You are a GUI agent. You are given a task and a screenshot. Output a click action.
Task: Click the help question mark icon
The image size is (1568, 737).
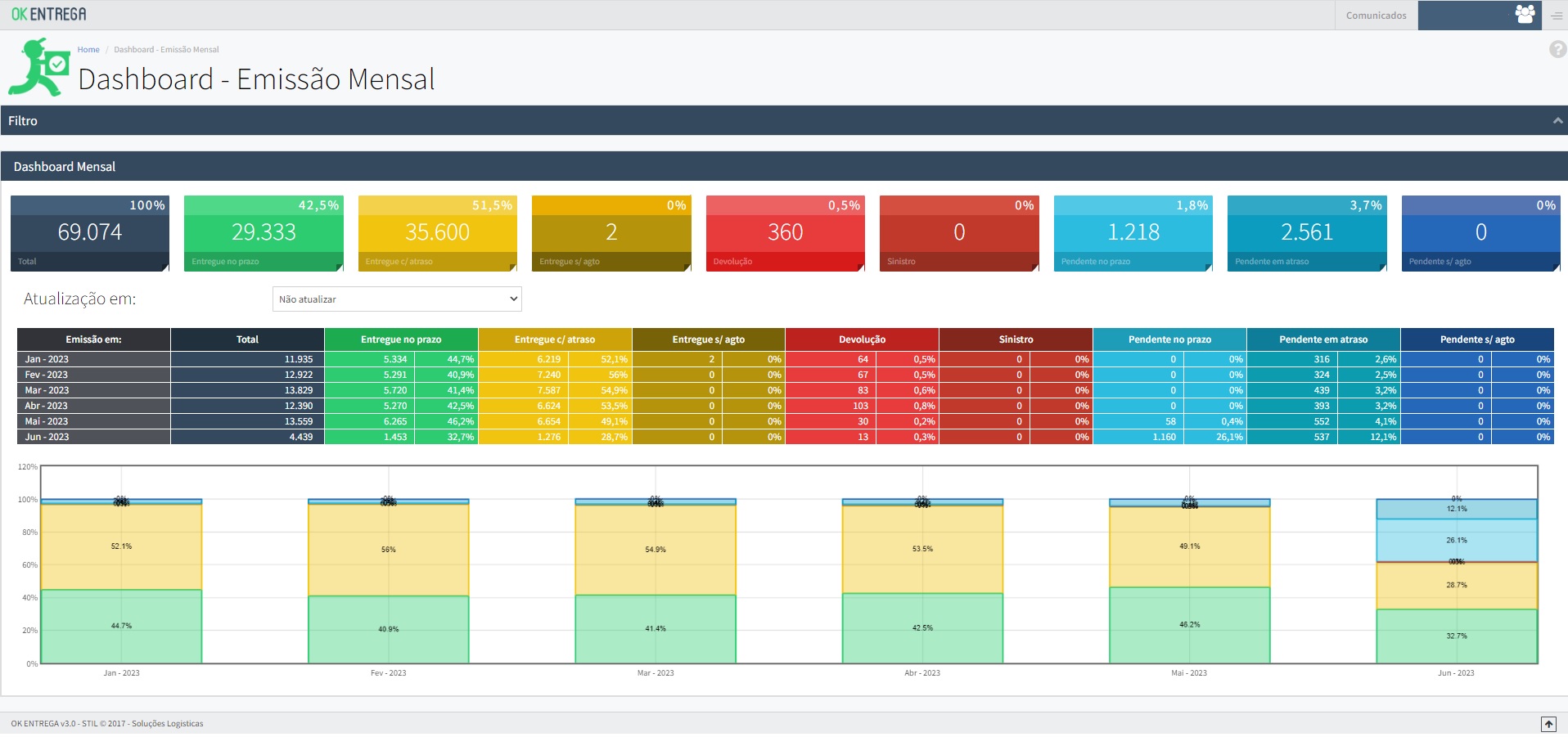(x=1557, y=50)
